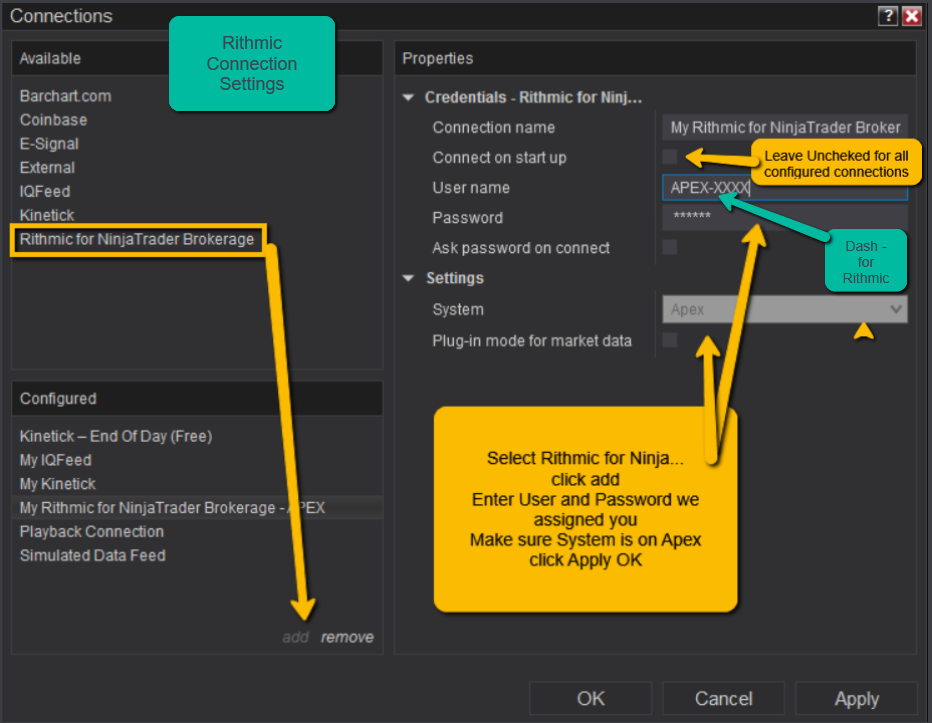The height and width of the screenshot is (723, 932).
Task: Click the Apply button
Action: coord(857,699)
